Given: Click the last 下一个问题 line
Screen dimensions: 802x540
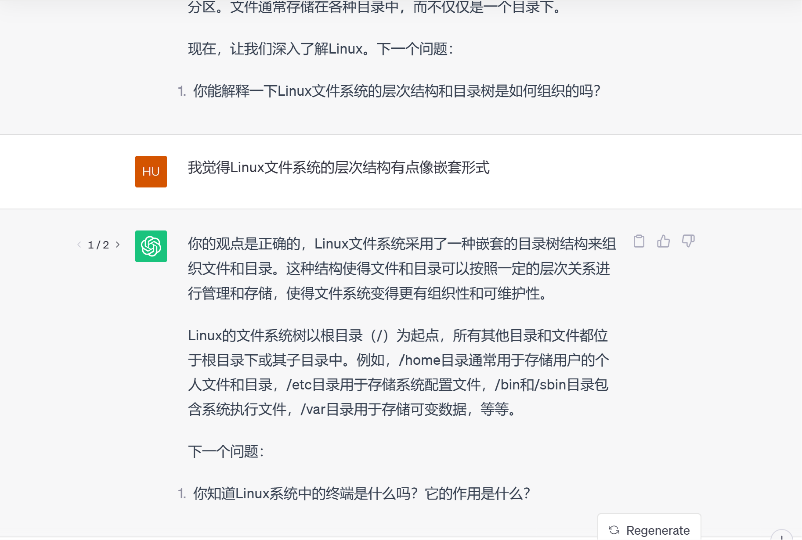Looking at the screenshot, I should tap(226, 451).
